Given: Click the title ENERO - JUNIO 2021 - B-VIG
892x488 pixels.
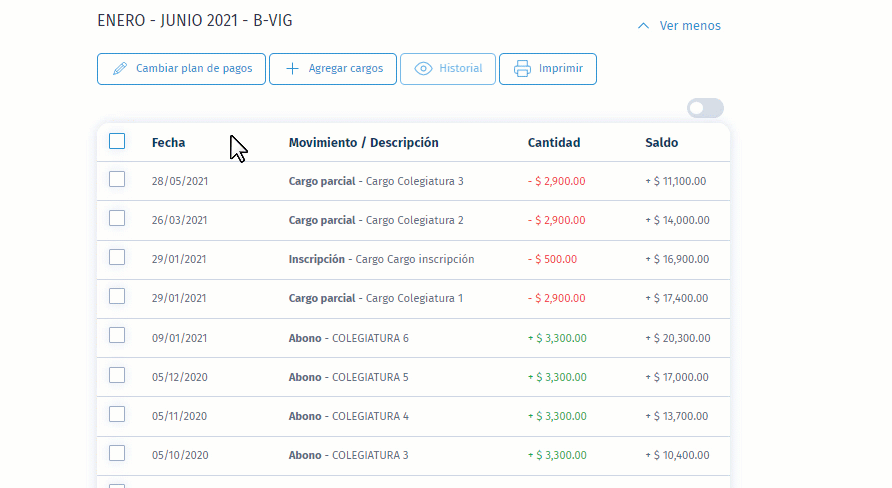Looking at the screenshot, I should click(x=195, y=20).
